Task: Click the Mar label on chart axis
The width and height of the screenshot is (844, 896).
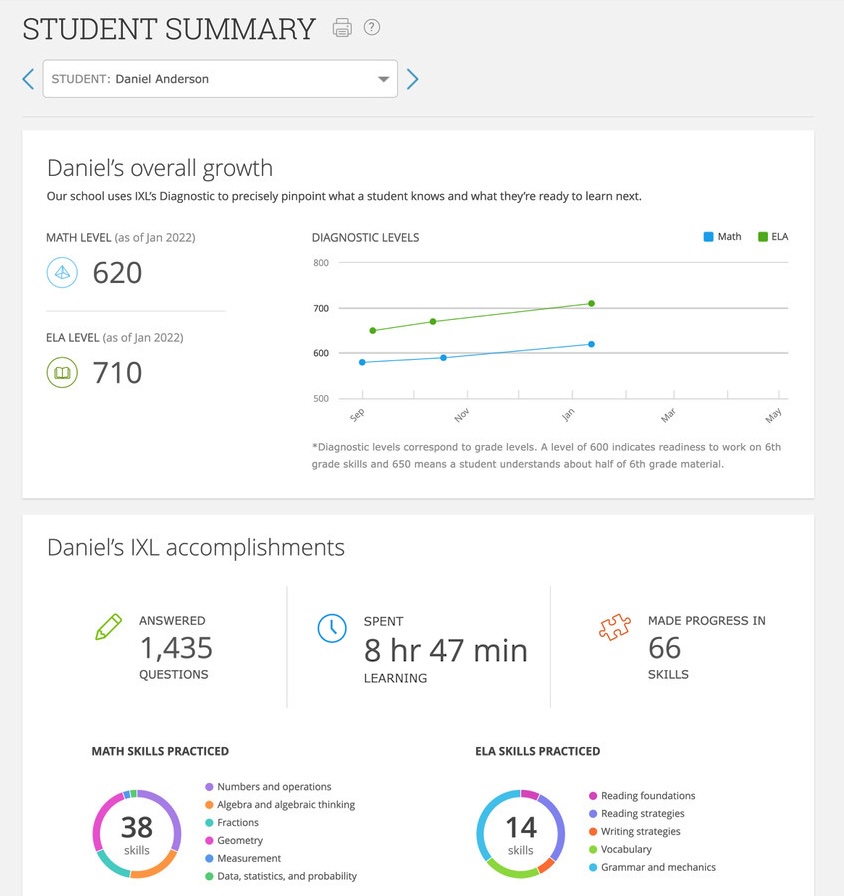Action: (668, 415)
